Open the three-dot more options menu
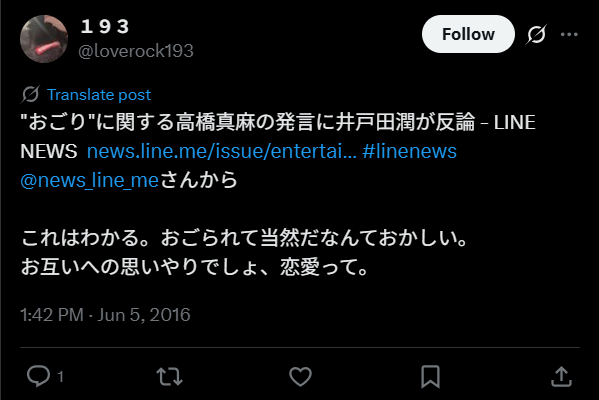The width and height of the screenshot is (599, 400). pyautogui.click(x=569, y=34)
